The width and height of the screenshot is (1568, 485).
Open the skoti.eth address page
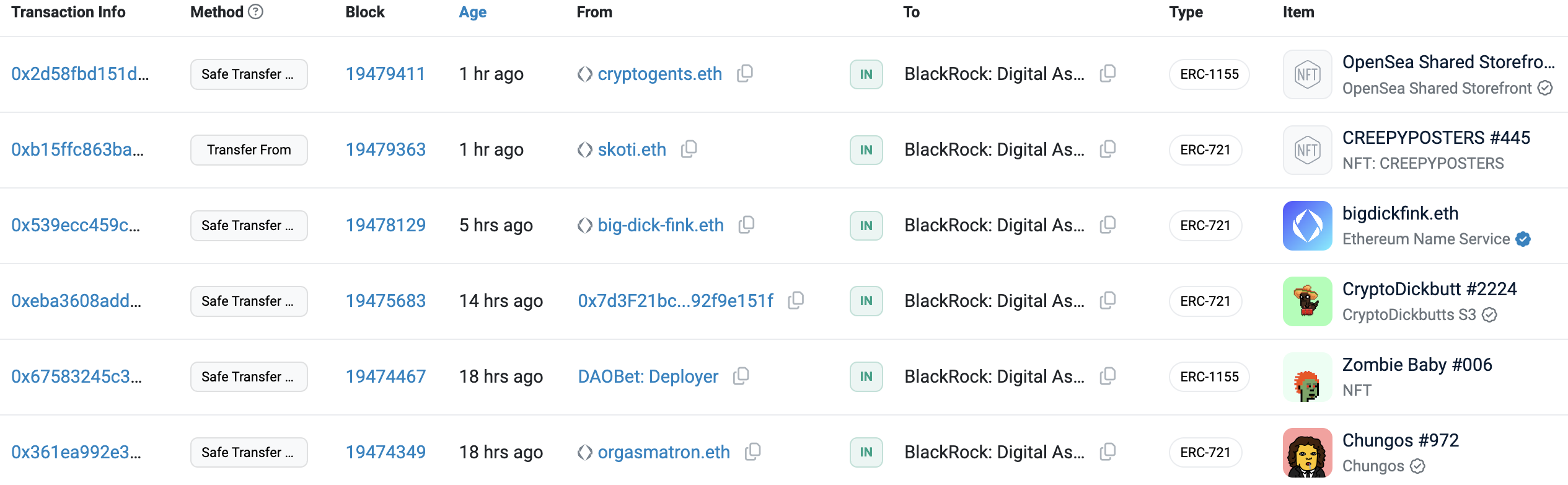point(632,149)
